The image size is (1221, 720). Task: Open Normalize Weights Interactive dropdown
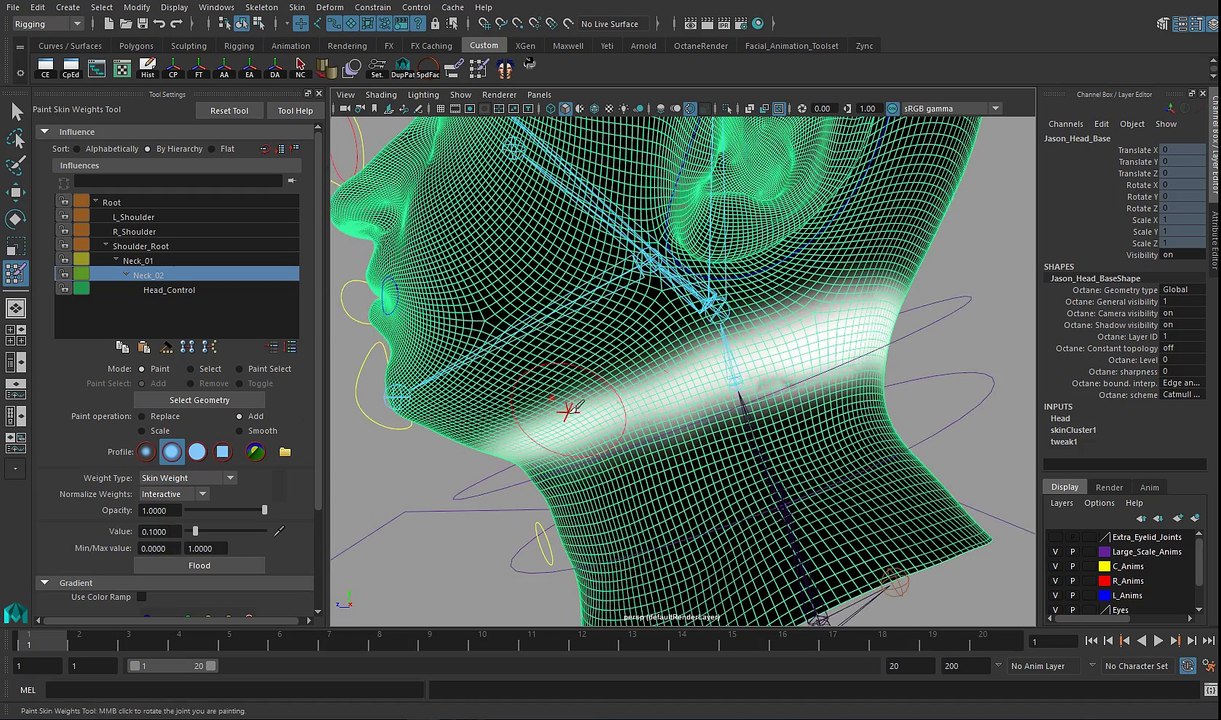(x=173, y=494)
